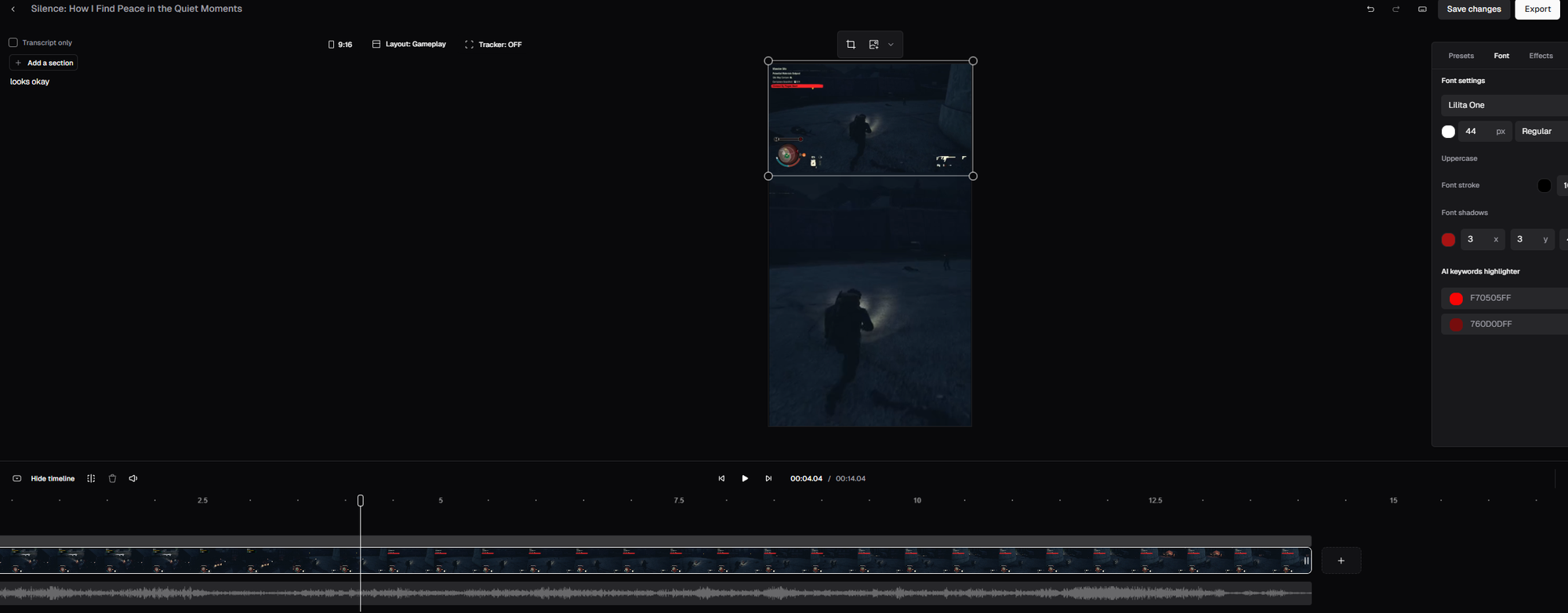The width and height of the screenshot is (1568, 613).
Task: Export the video
Action: tap(1537, 9)
